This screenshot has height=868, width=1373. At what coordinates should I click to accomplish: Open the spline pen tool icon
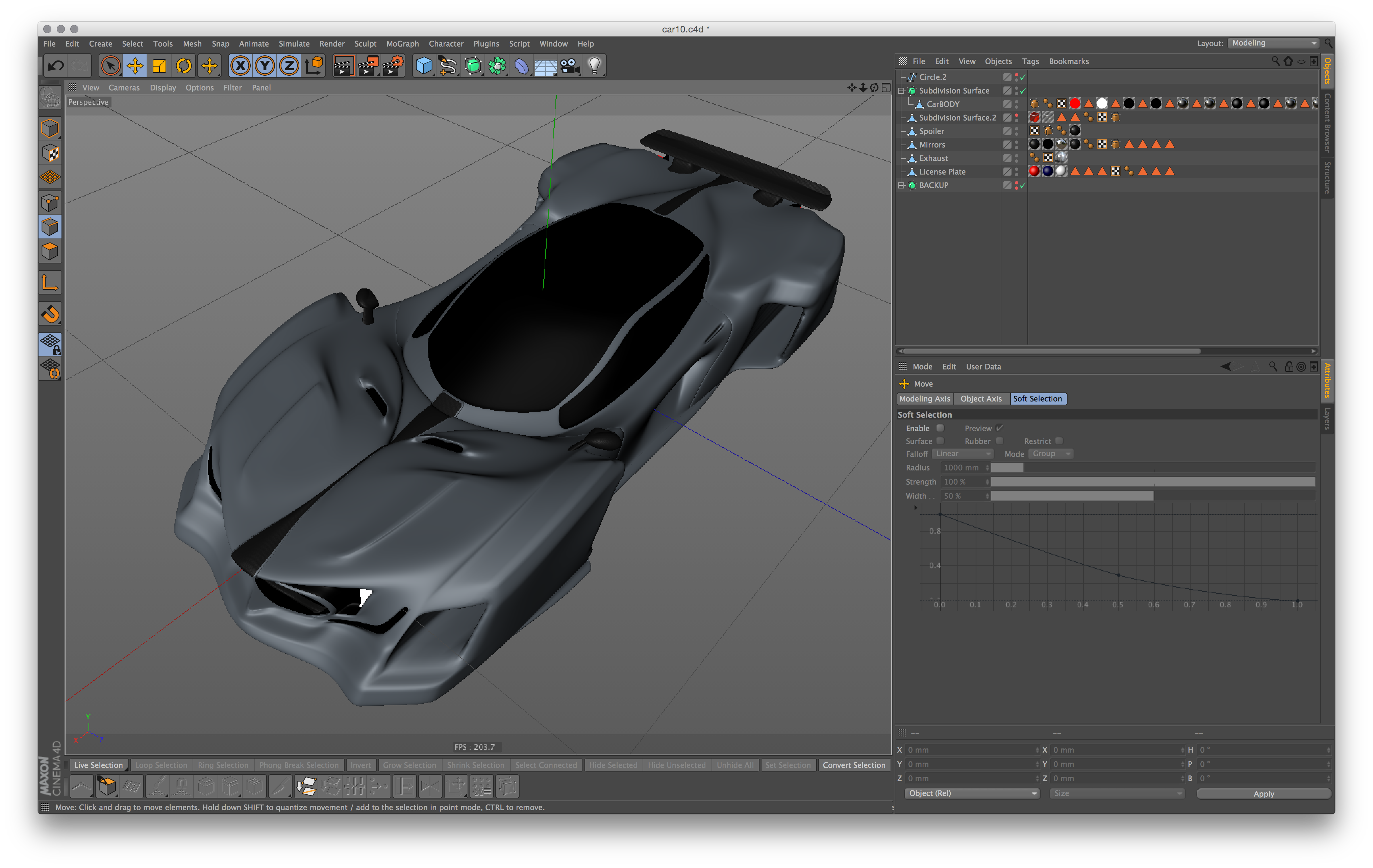click(x=448, y=66)
